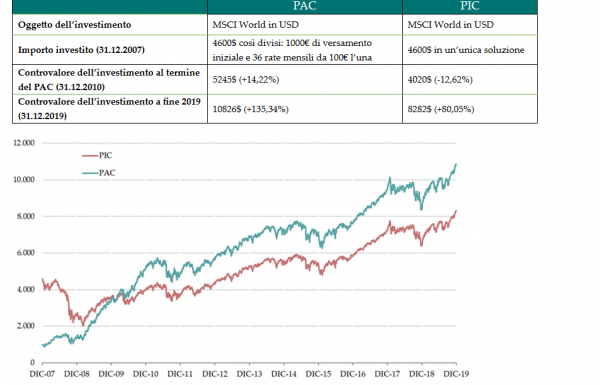Click the PIC legend entry
This screenshot has width=600, height=385.
point(97,155)
